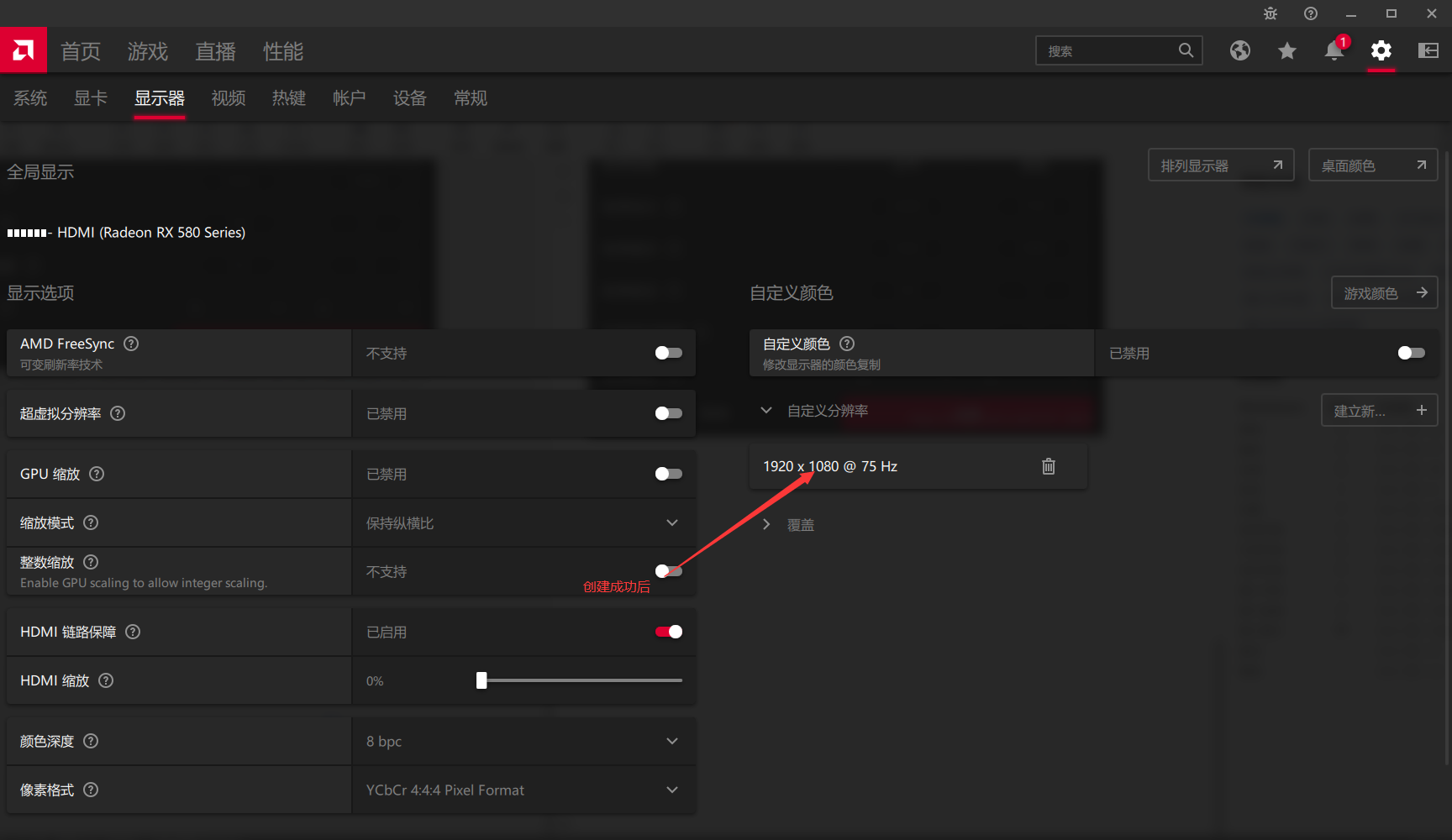Open 游戏颜色 settings

[x=1384, y=292]
